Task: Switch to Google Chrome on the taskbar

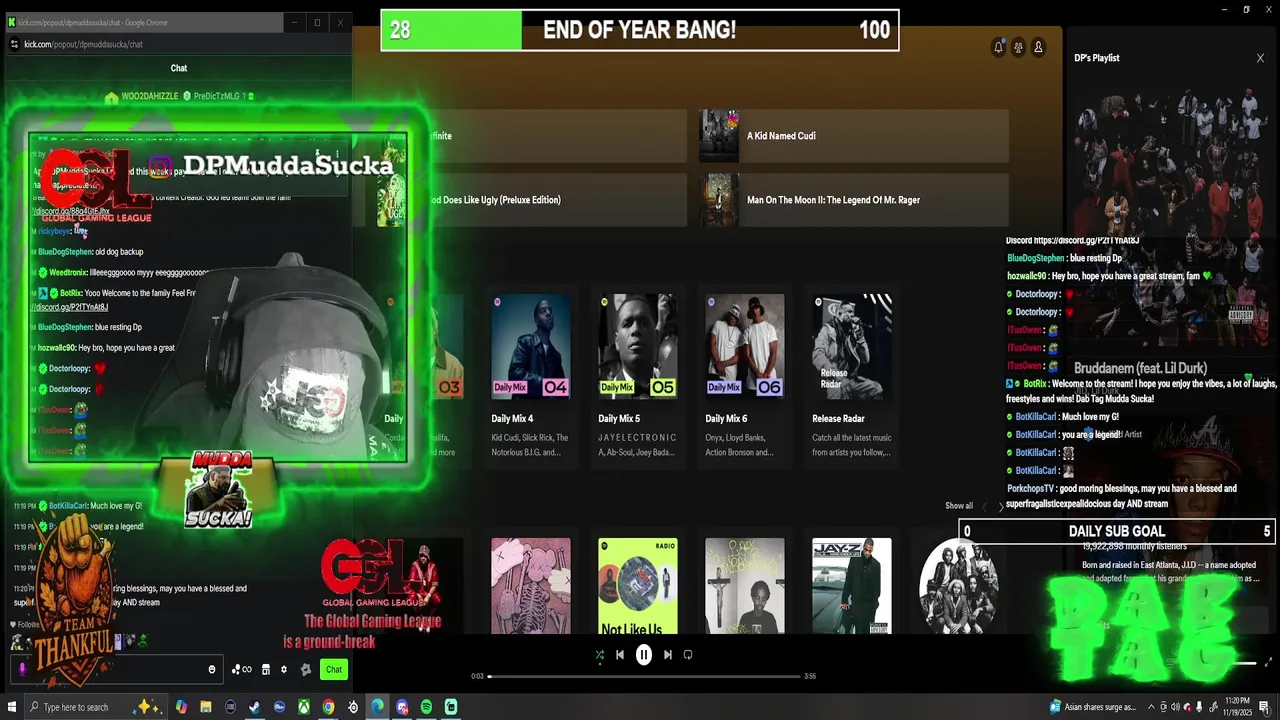Action: pos(328,707)
